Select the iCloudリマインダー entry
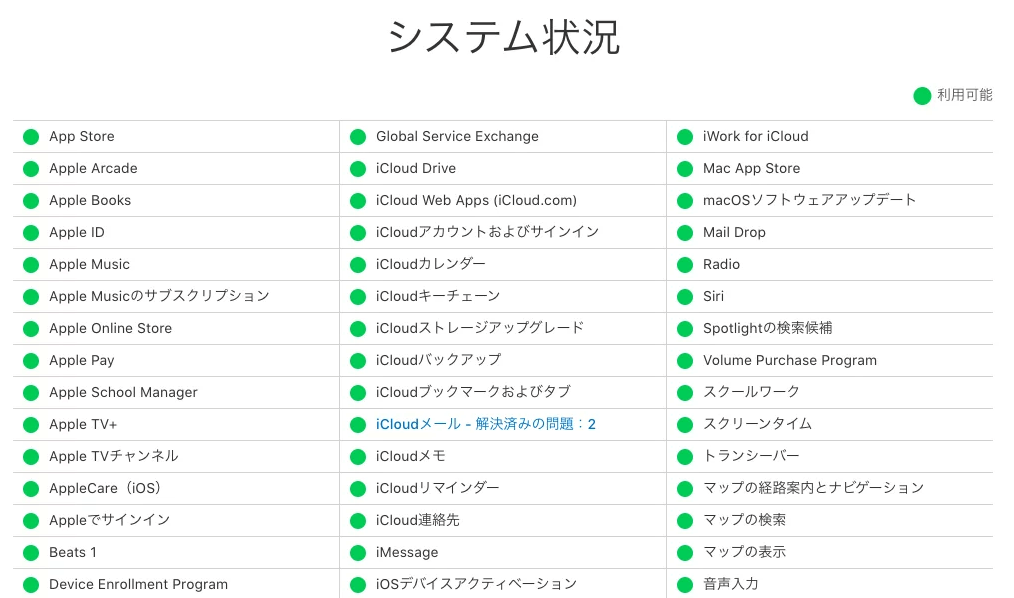 [x=438, y=488]
